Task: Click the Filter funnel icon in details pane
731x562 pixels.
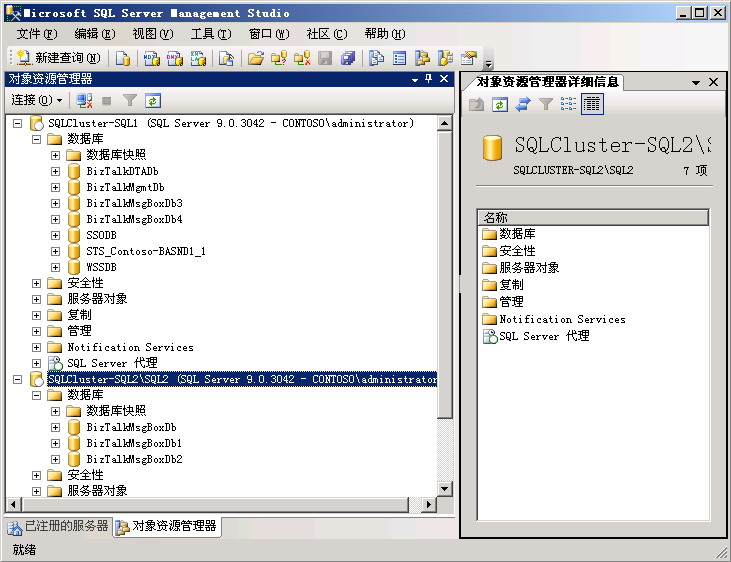Action: pos(545,104)
